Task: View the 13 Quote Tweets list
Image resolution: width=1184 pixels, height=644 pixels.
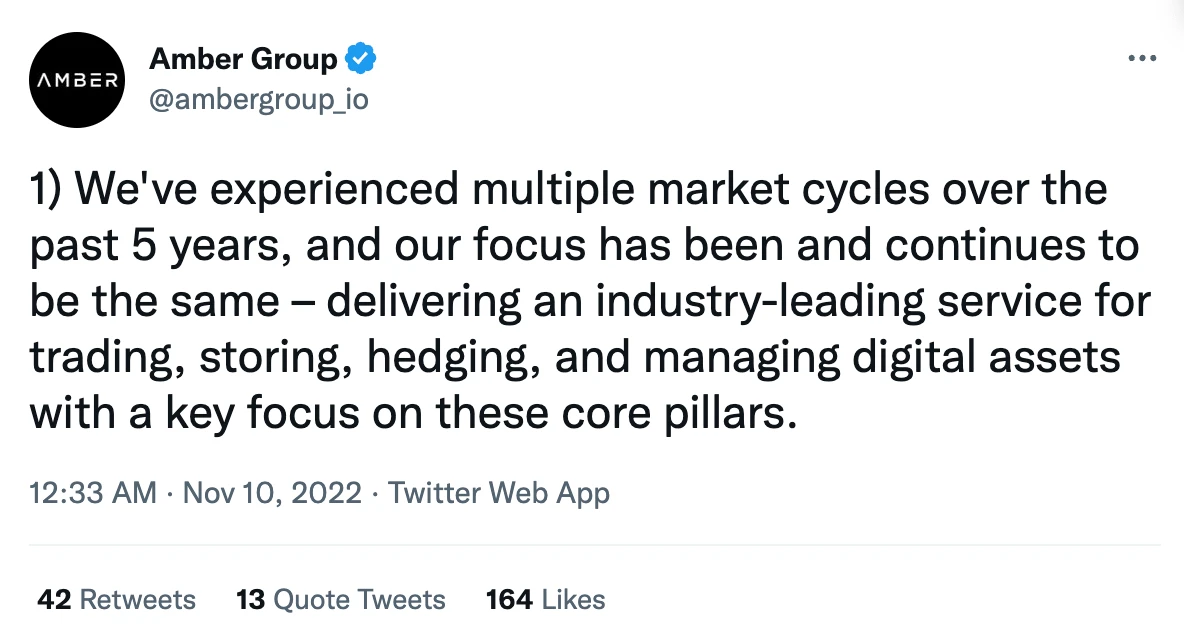Action: (341, 599)
